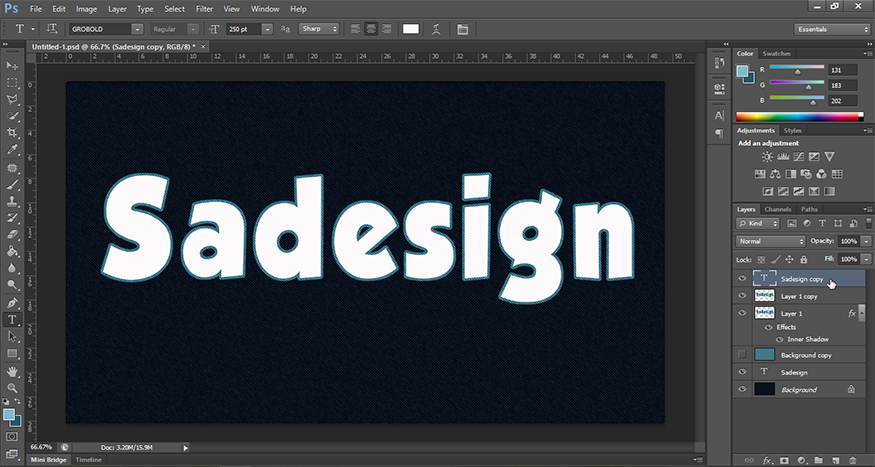
Task: Open the Fill slider dropdown arrow
Action: 866,259
